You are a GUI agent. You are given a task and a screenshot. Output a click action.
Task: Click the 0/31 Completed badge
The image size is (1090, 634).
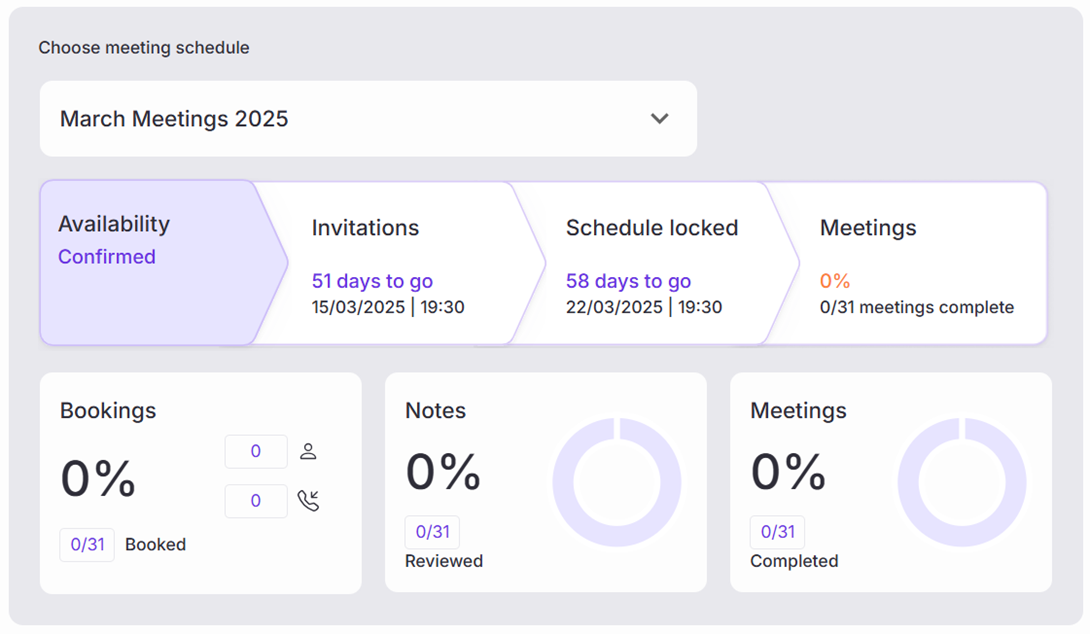pos(777,532)
